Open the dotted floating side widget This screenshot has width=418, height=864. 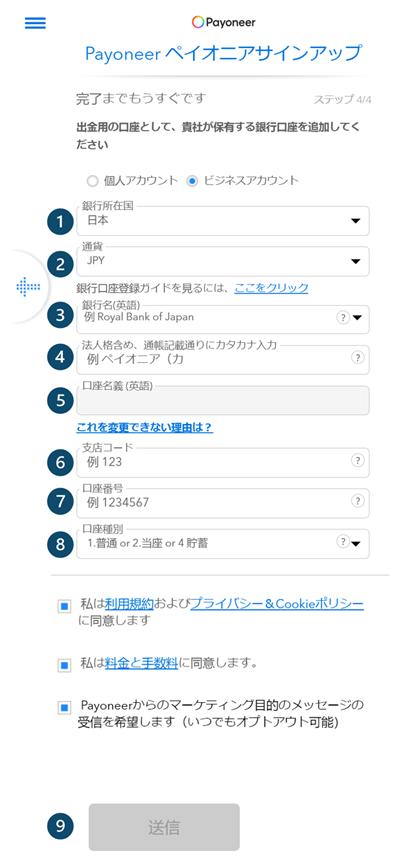click(28, 287)
